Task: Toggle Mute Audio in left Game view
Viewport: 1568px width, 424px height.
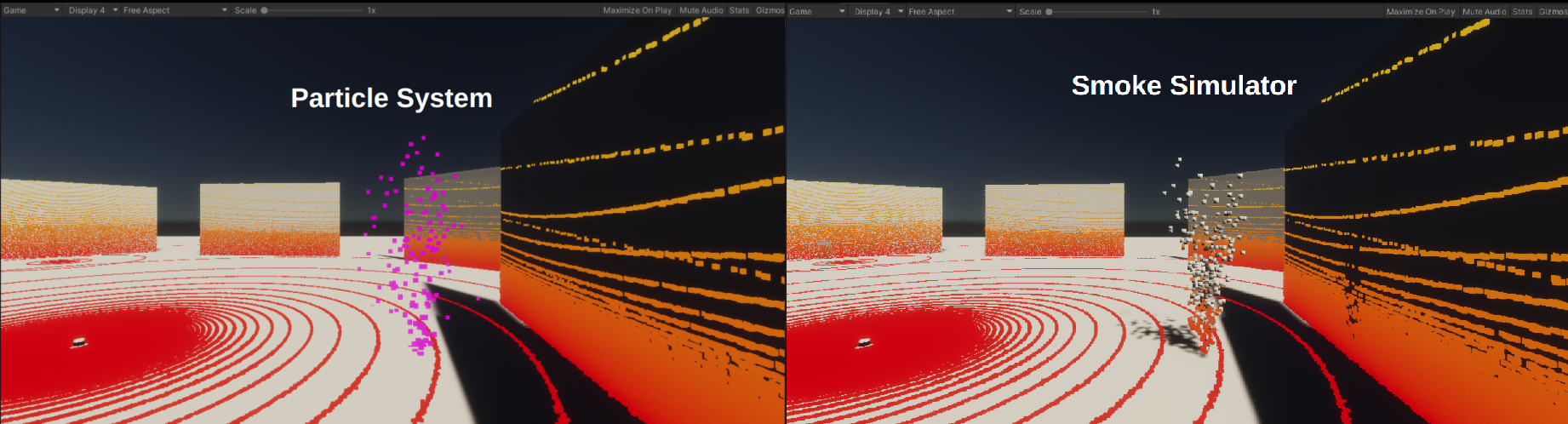Action: point(701,10)
